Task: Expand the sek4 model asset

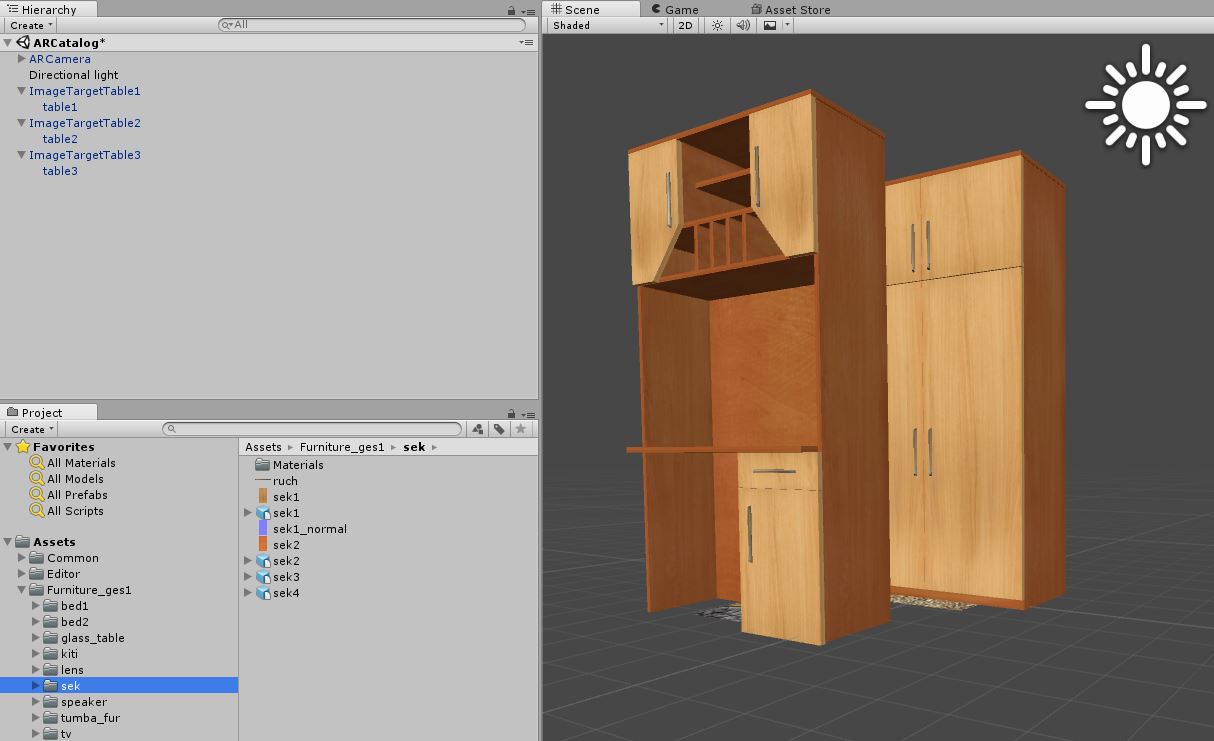Action: (x=249, y=593)
